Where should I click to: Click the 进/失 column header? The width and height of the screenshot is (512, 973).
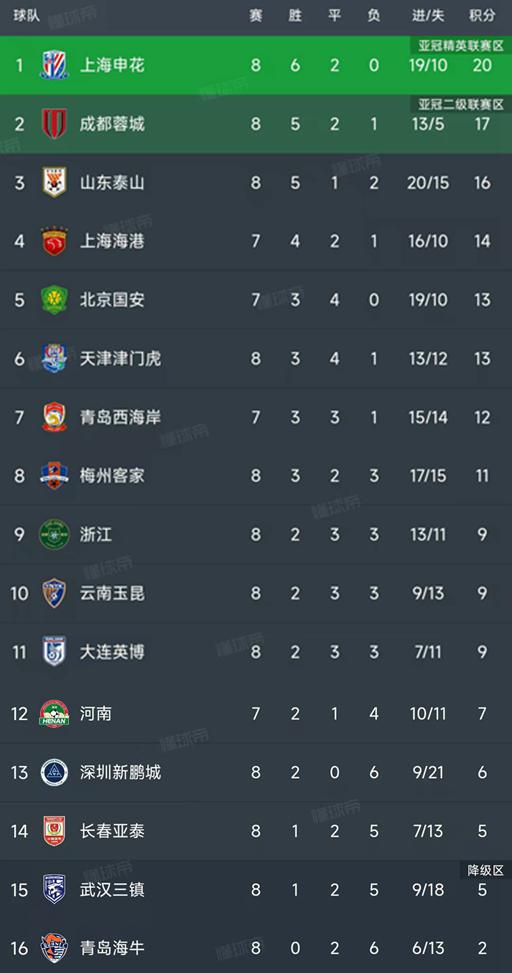pyautogui.click(x=428, y=16)
